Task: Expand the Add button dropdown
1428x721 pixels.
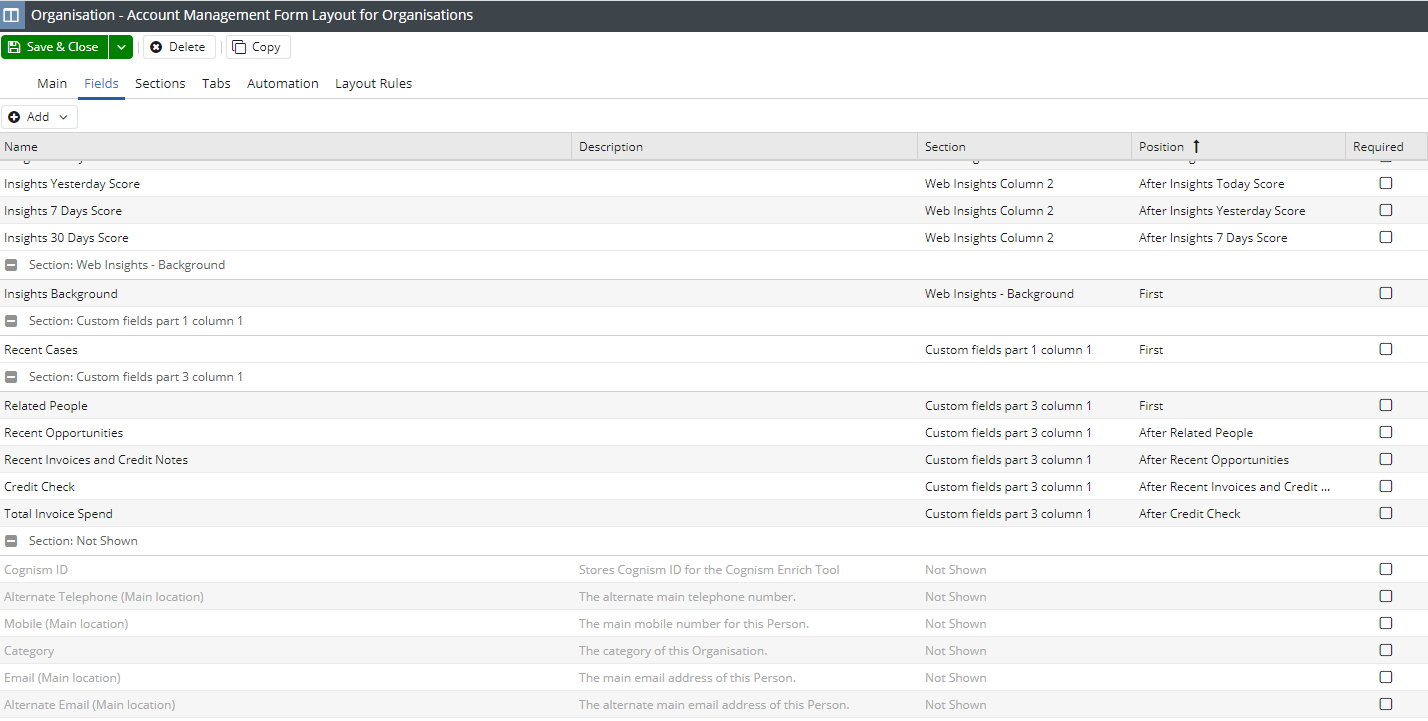Action: click(x=61, y=116)
